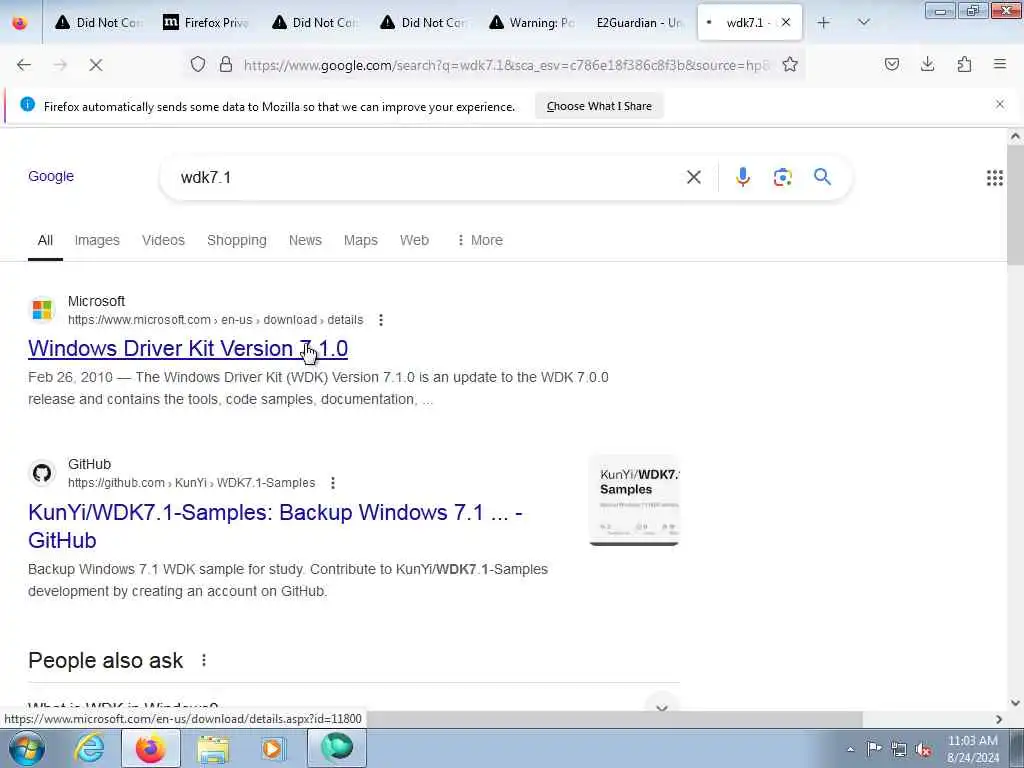Click Choose What I Share button
The width and height of the screenshot is (1024, 768).
pyautogui.click(x=599, y=106)
